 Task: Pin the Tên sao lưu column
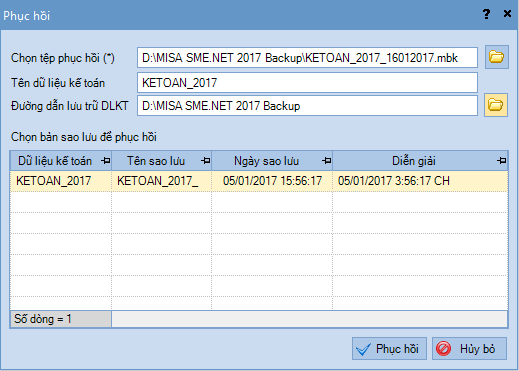(206, 161)
